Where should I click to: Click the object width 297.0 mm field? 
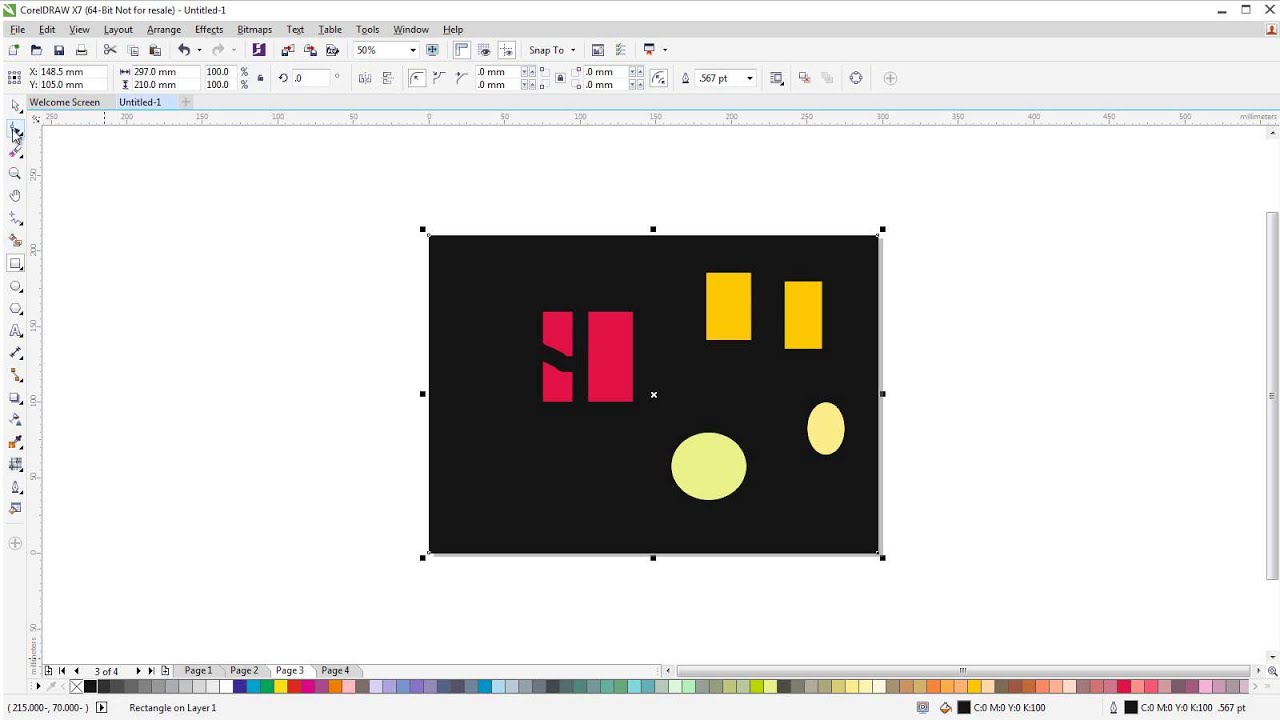(x=166, y=72)
